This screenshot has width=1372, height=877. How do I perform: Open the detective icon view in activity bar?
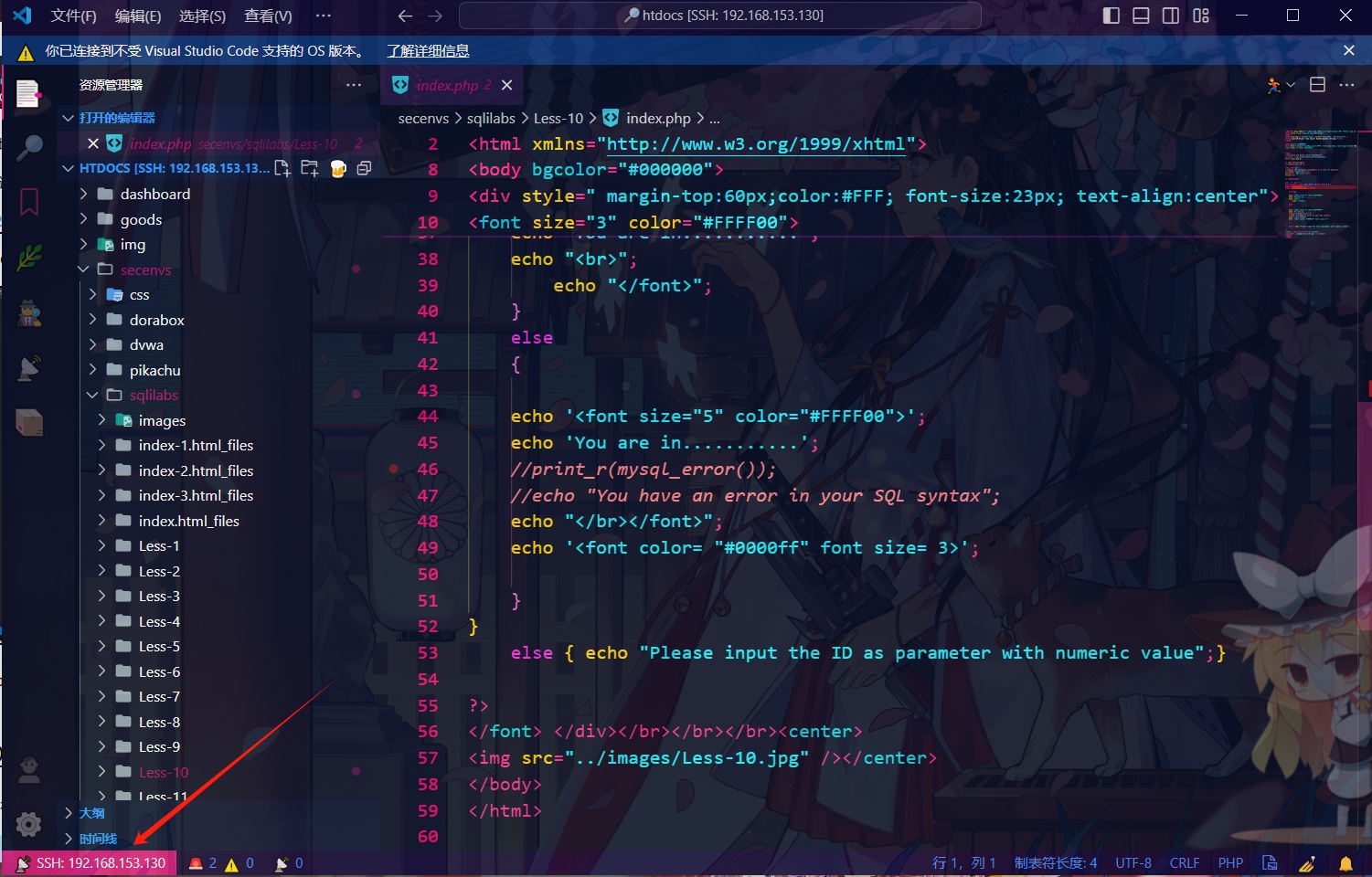(x=28, y=312)
